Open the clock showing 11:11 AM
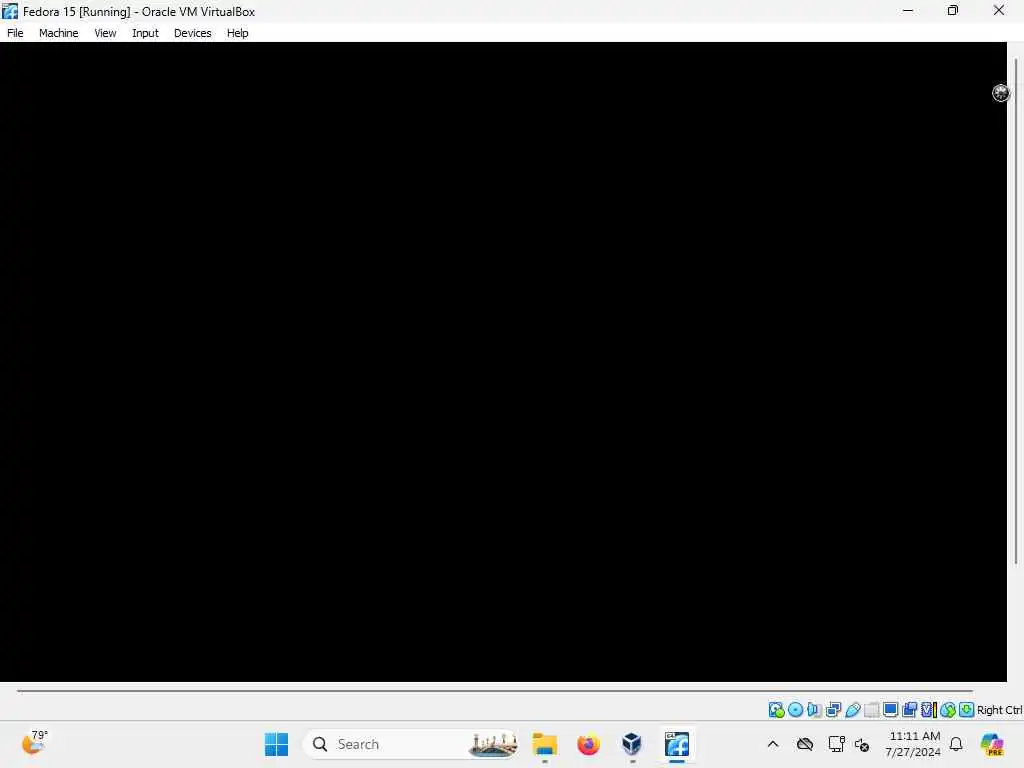Image resolution: width=1024 pixels, height=768 pixels. click(913, 744)
